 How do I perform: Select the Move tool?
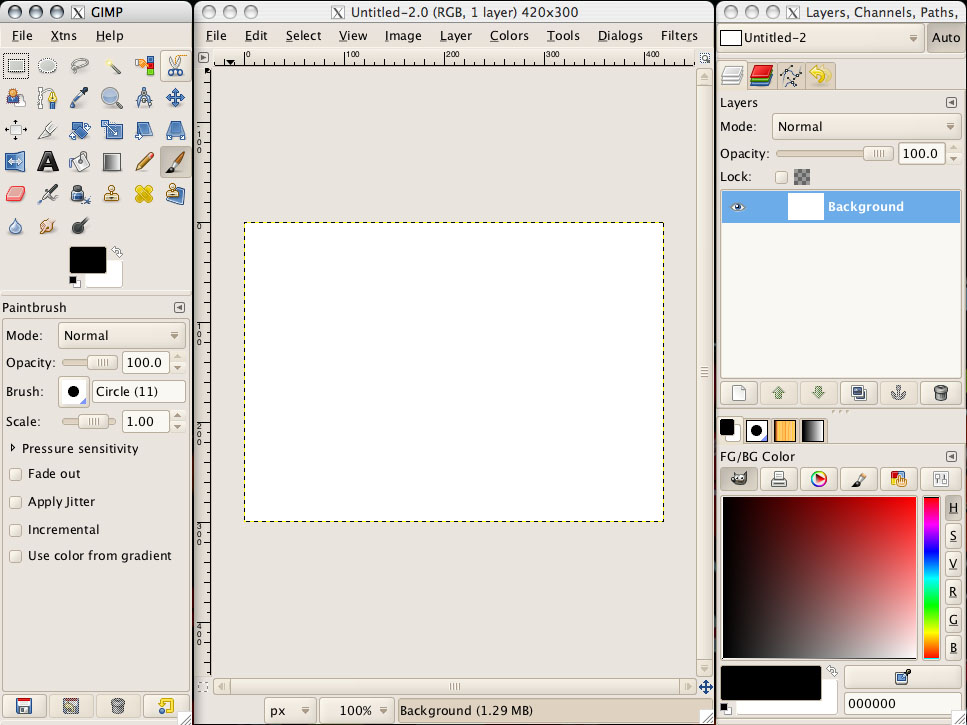(176, 98)
